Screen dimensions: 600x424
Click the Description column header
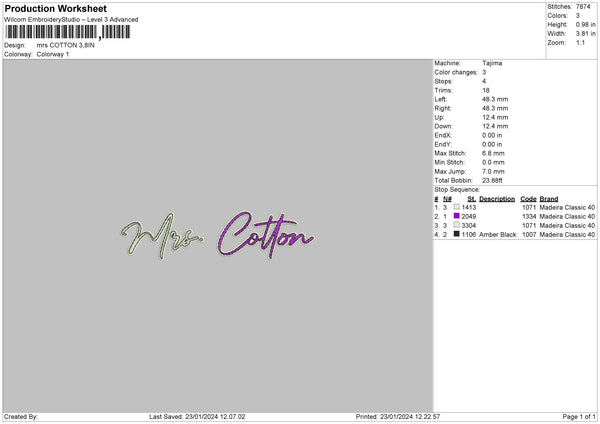pos(497,199)
